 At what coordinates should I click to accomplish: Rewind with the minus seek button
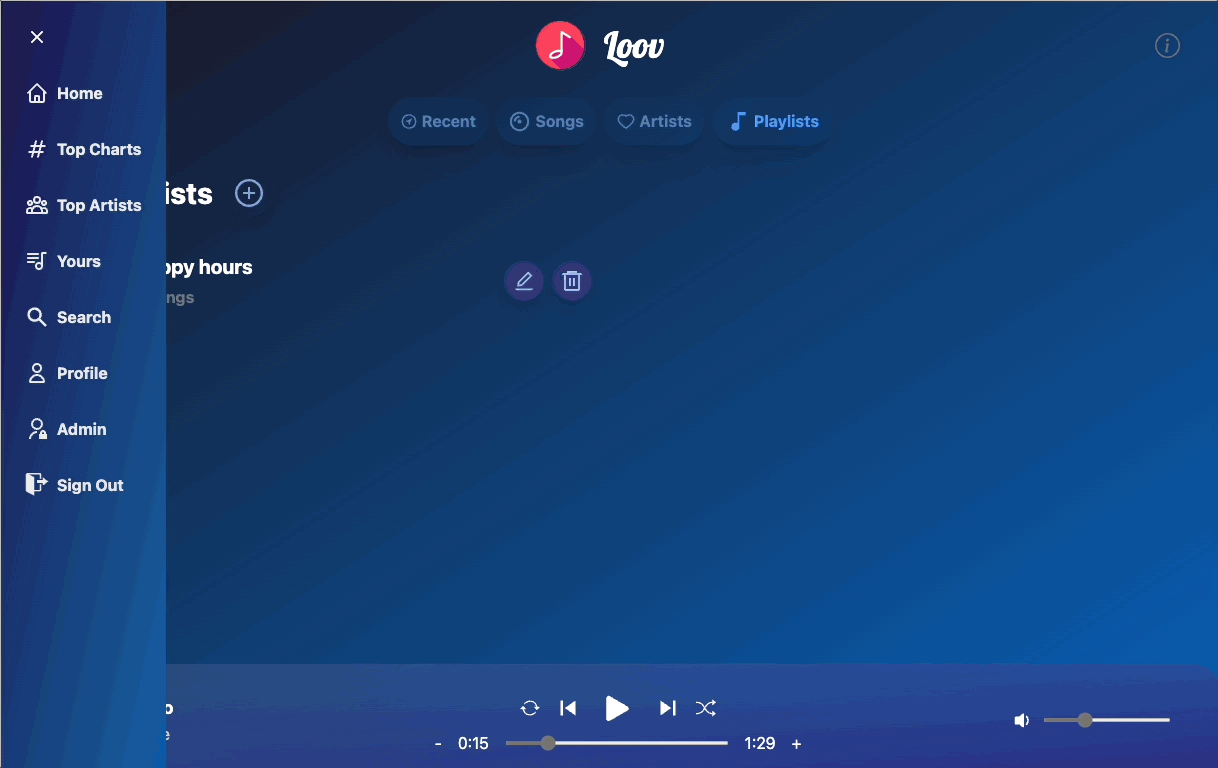438,744
